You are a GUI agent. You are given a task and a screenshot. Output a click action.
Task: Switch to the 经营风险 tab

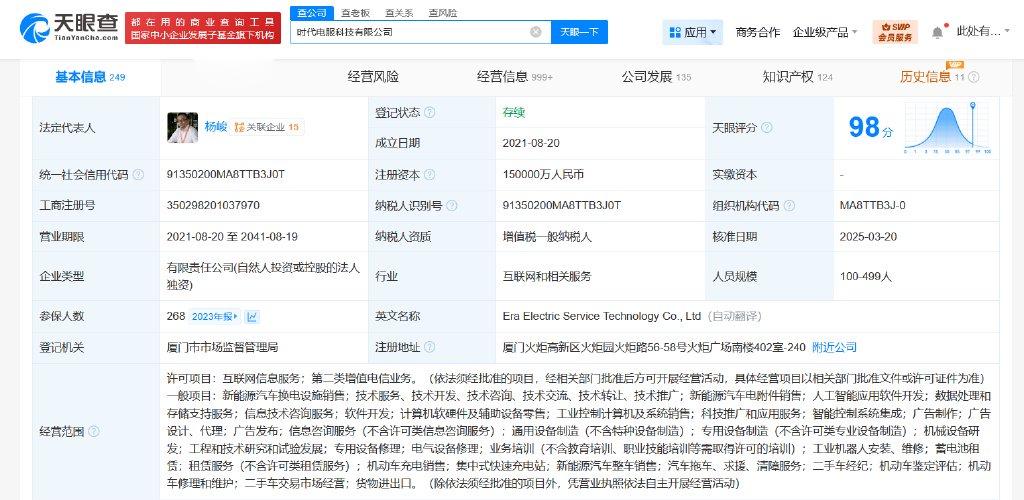(373, 77)
